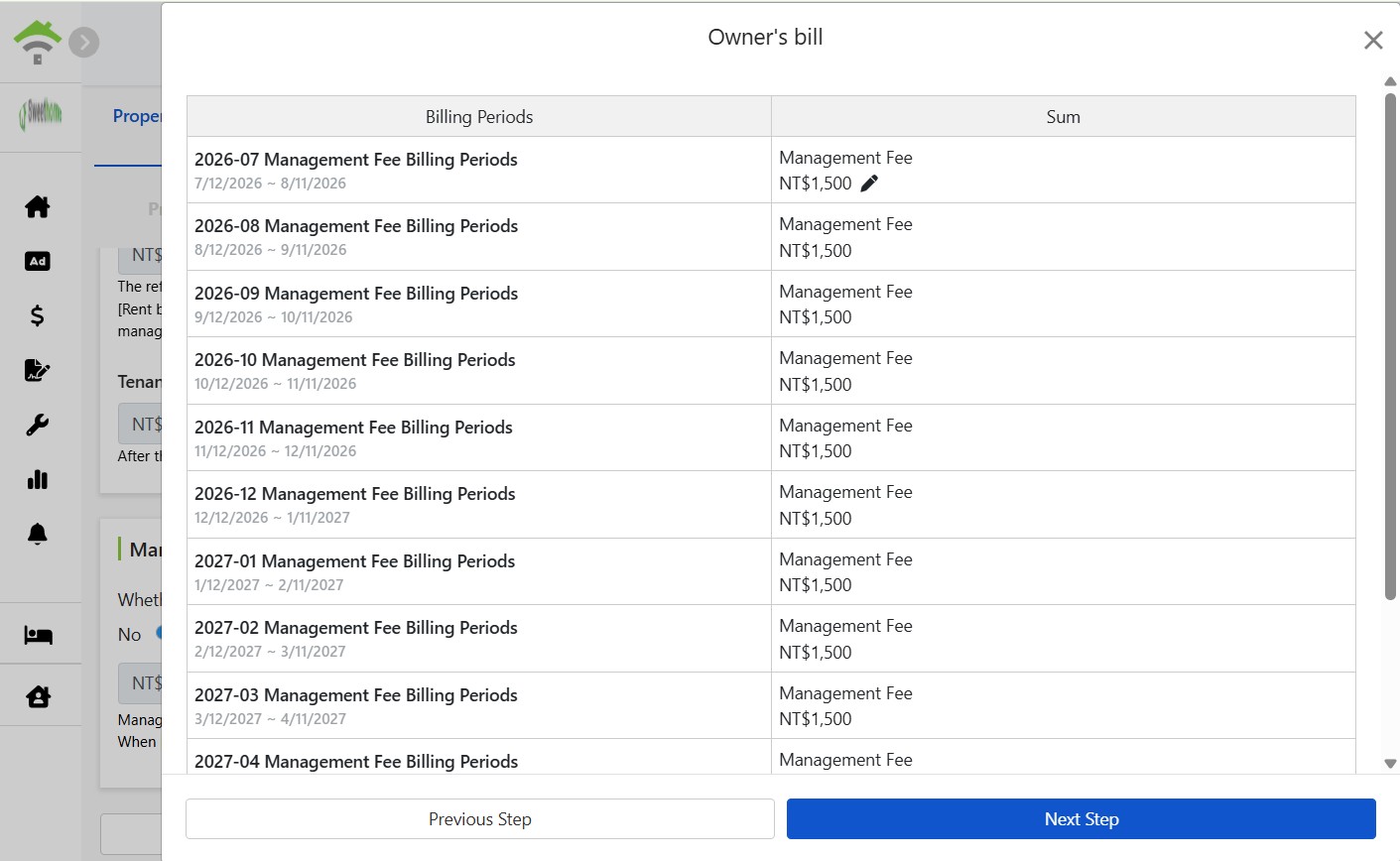The image size is (1400, 861).
Task: Click the NT$1,500 amount in the 2026-12 row
Action: [x=816, y=519]
